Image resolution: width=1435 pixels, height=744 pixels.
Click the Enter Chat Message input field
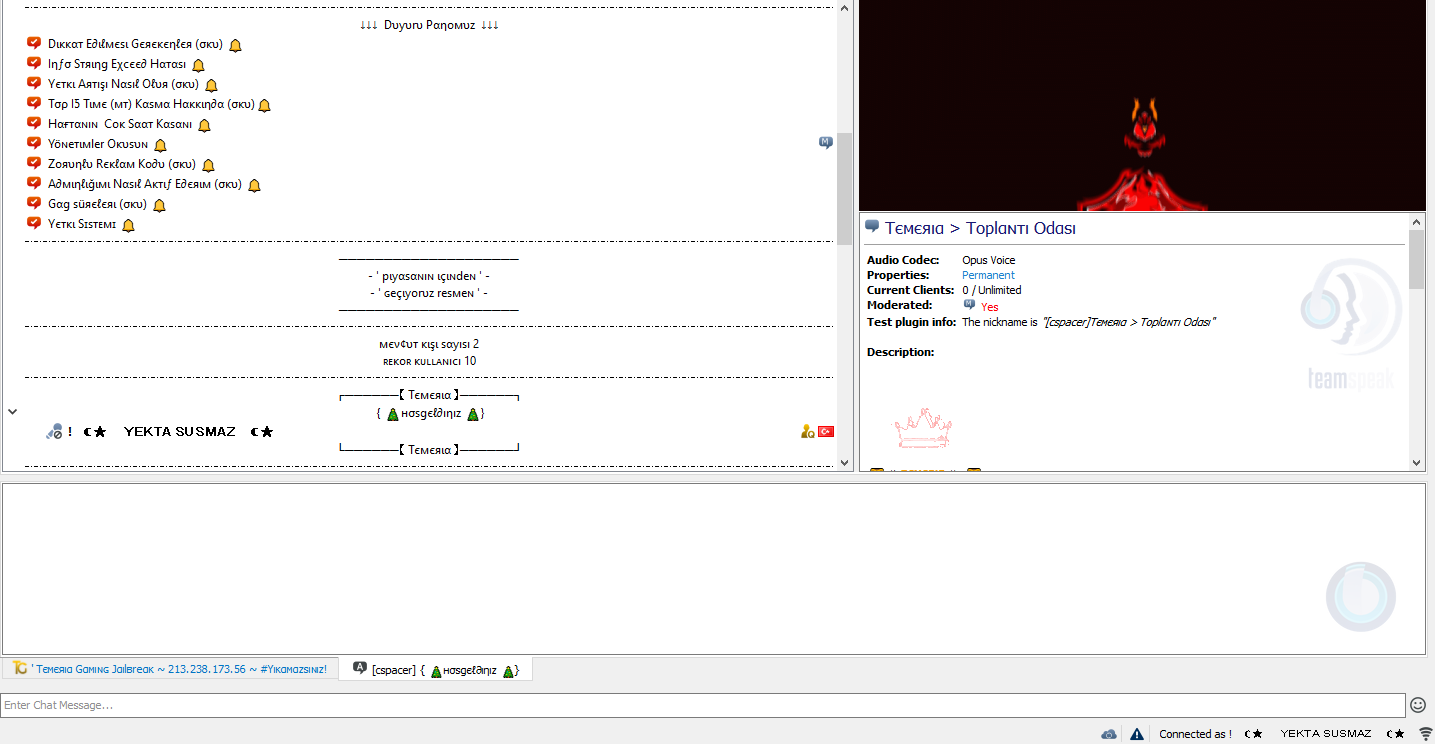click(702, 705)
